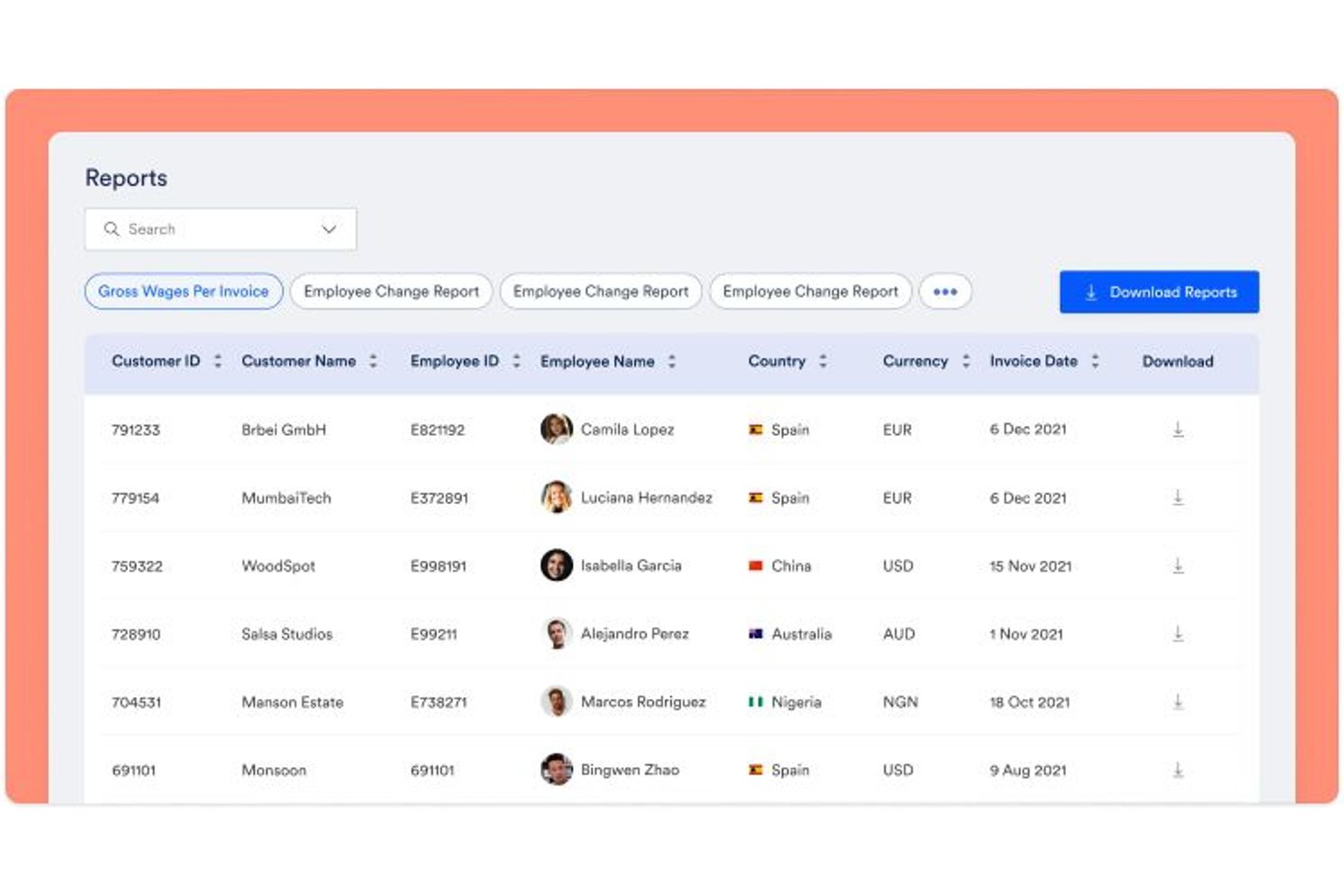The width and height of the screenshot is (1344, 896).
Task: Download report for Luciana Hernandez row
Action: tap(1177, 497)
